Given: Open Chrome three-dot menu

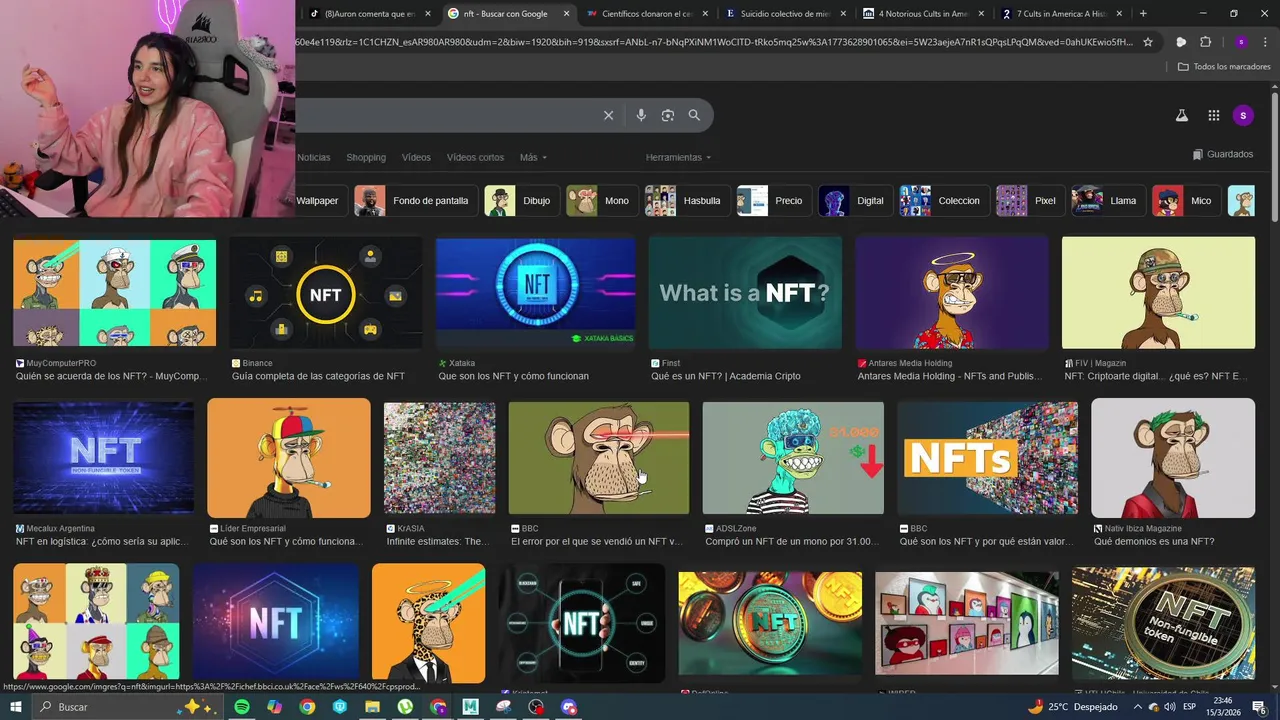Looking at the screenshot, I should (1264, 42).
